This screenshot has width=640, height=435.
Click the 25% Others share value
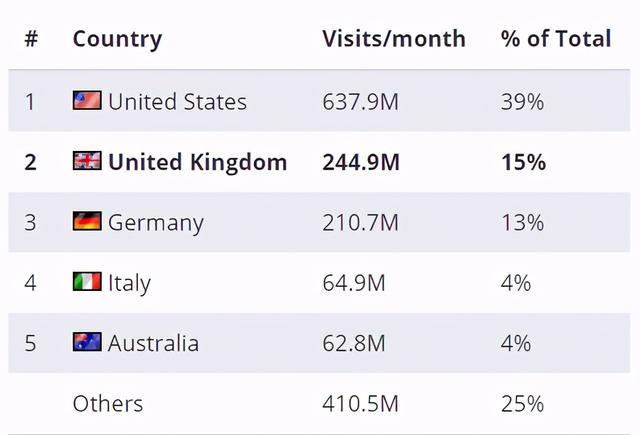(x=522, y=404)
